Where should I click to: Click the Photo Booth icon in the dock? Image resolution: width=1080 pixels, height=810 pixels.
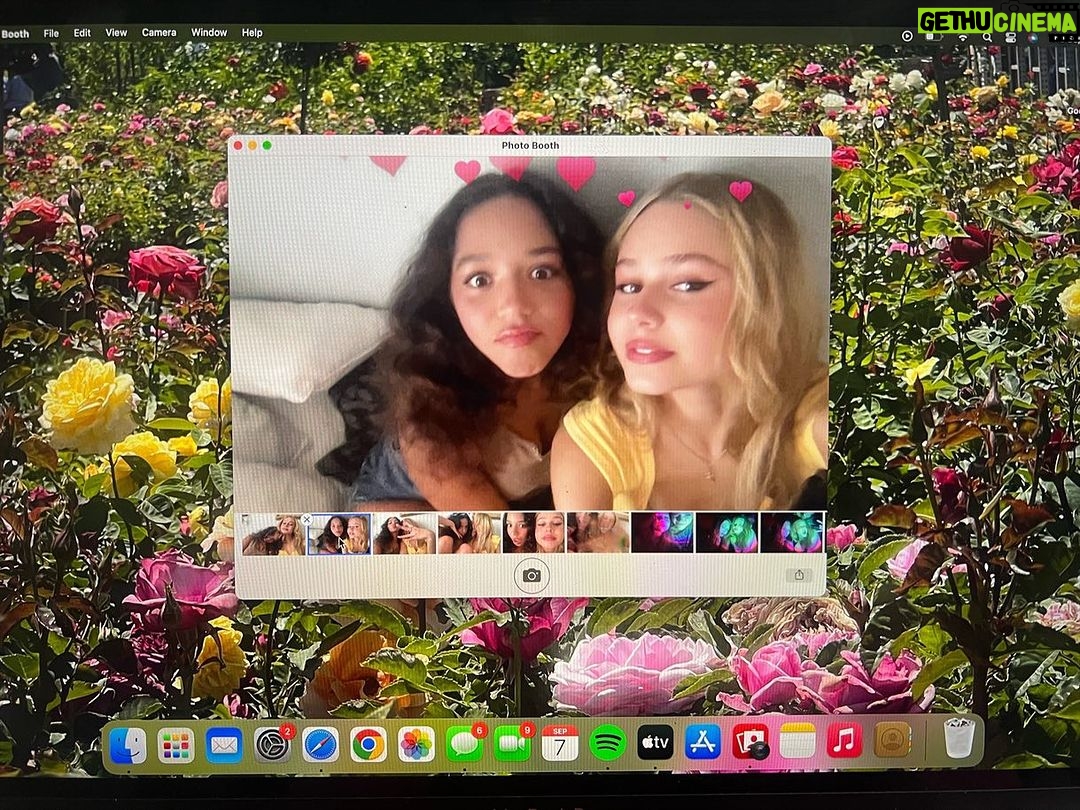[x=750, y=742]
